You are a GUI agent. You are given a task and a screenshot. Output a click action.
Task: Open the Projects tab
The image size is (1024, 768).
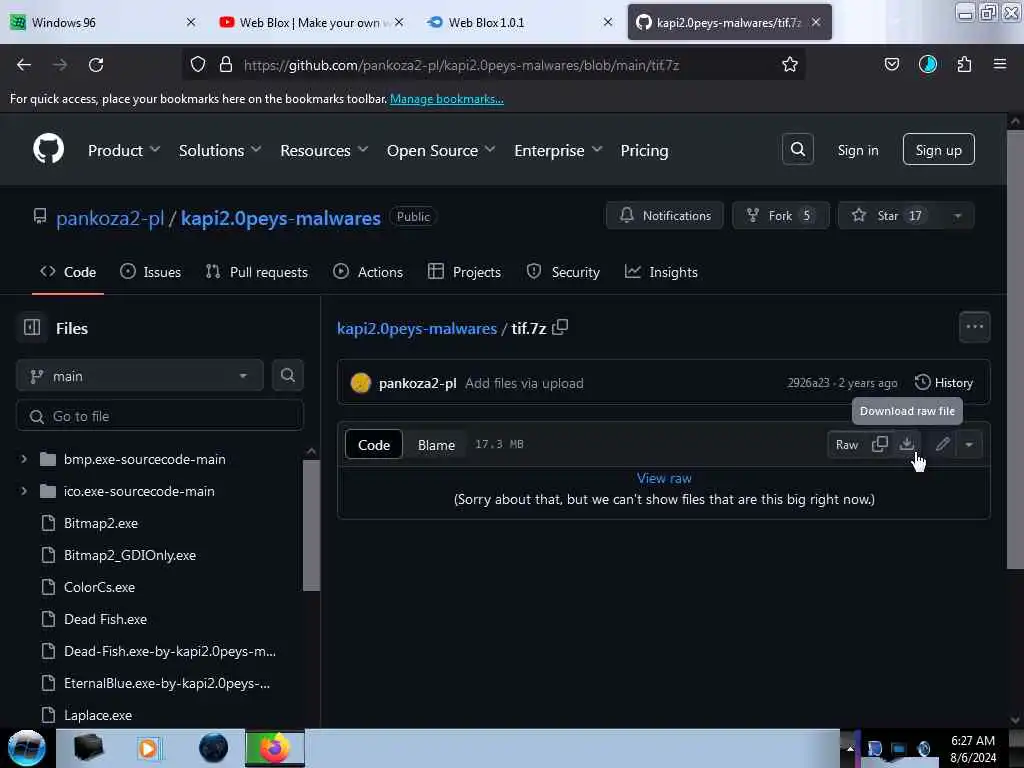[464, 272]
